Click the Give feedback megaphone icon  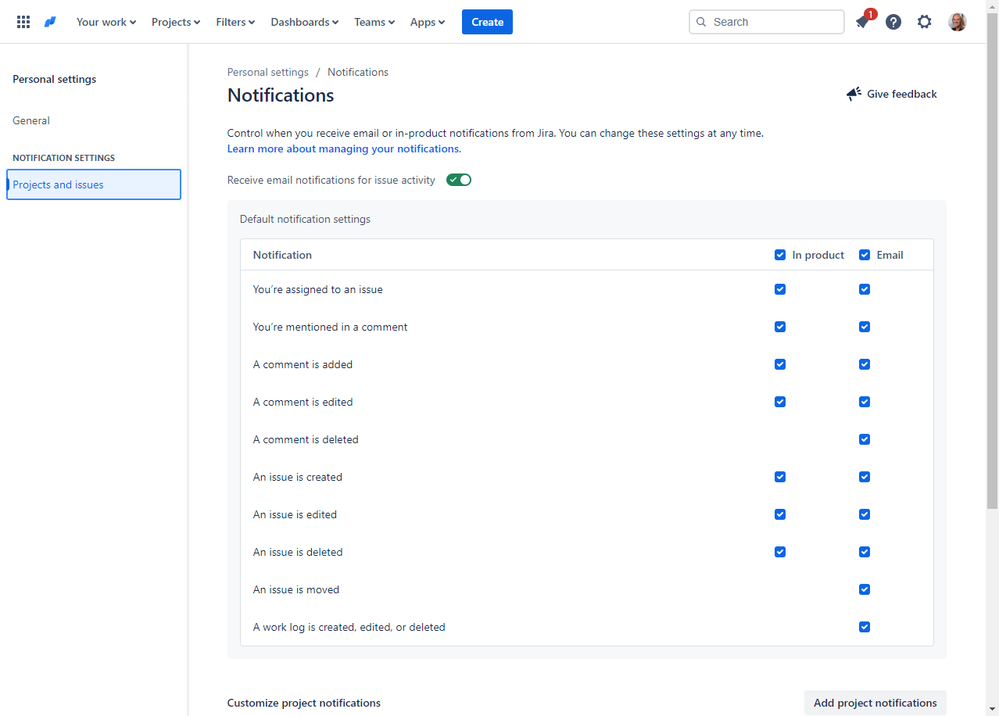(854, 94)
